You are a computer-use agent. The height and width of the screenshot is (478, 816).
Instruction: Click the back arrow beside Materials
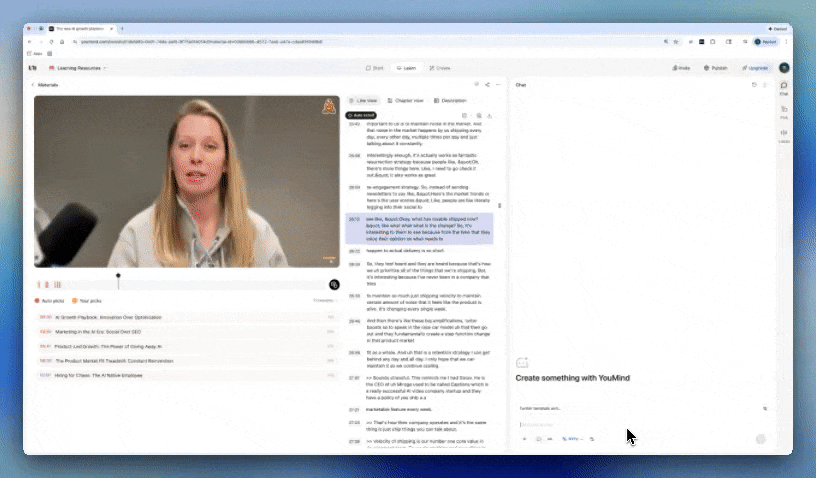32,85
